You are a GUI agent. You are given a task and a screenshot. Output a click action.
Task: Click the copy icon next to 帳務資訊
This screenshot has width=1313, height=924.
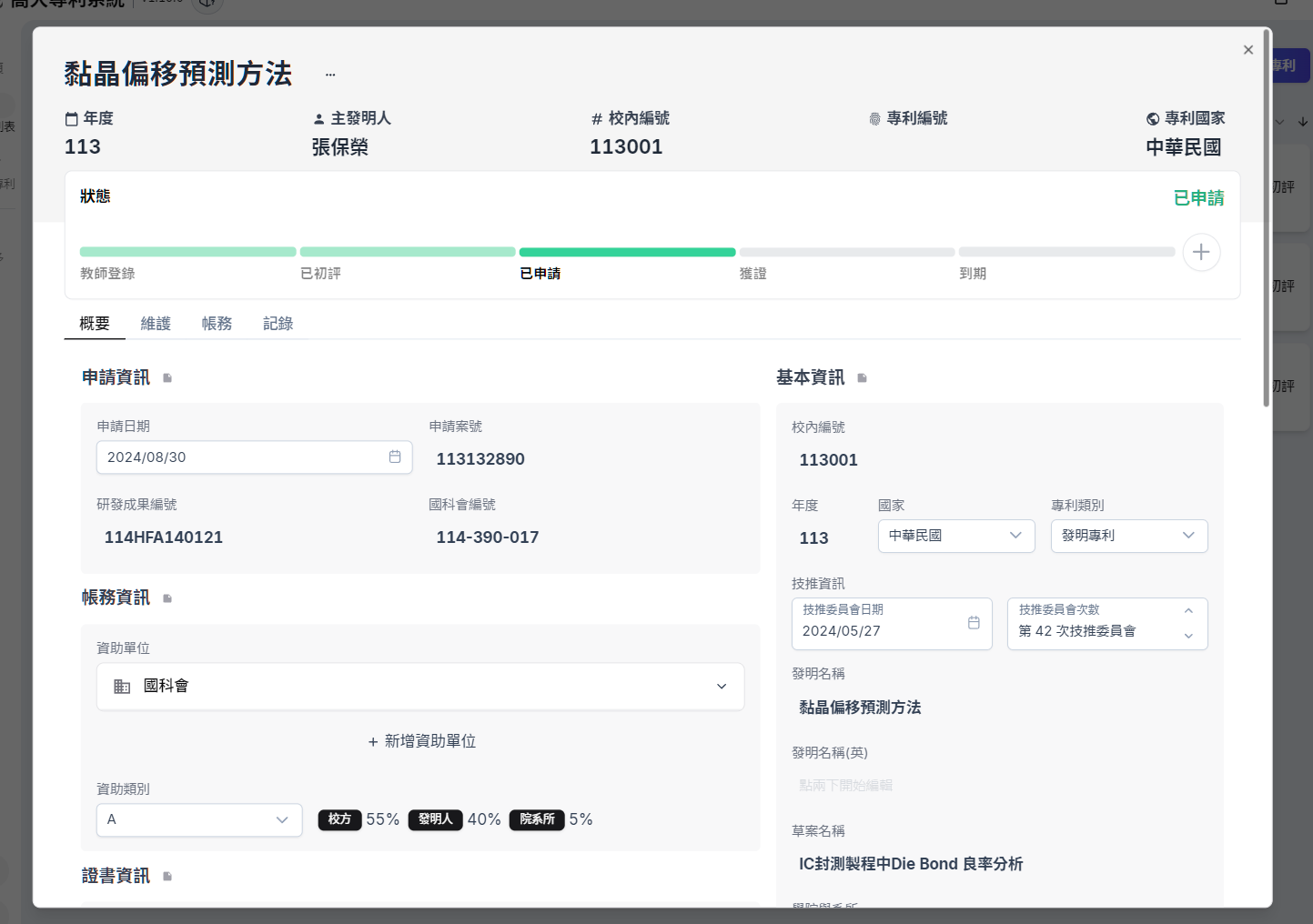tap(167, 598)
